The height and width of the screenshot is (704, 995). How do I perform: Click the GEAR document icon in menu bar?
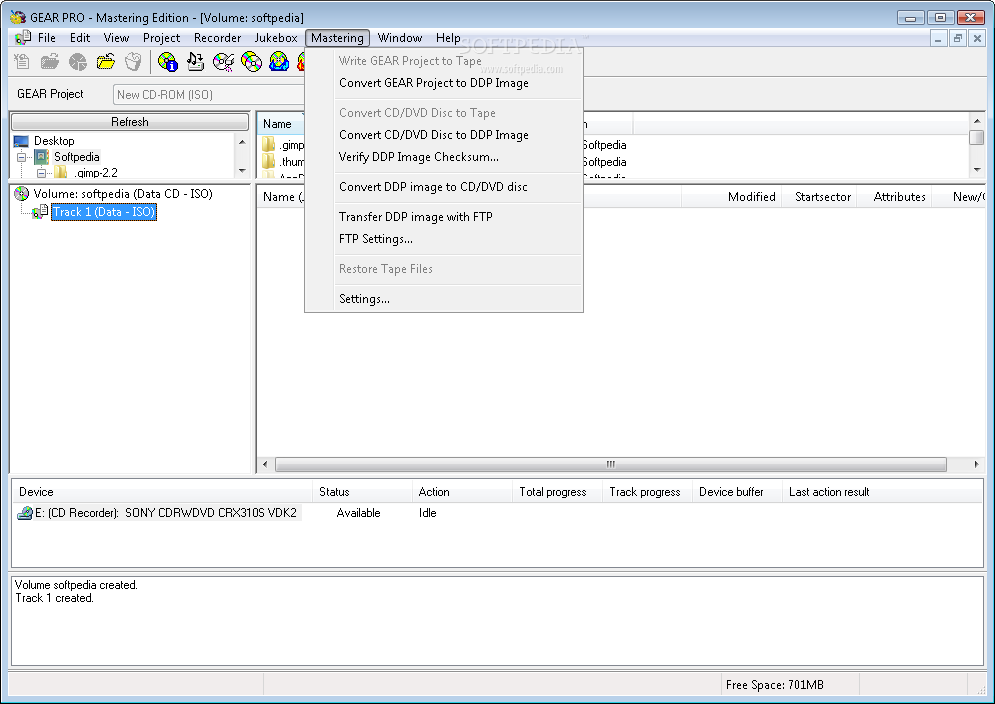click(x=23, y=37)
